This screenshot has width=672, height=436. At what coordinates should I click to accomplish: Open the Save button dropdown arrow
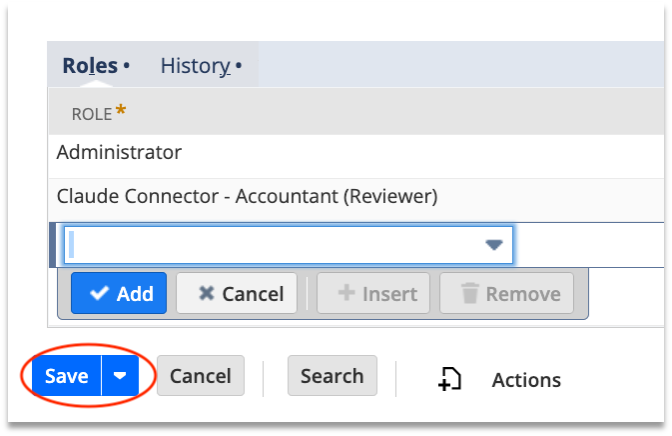(120, 376)
